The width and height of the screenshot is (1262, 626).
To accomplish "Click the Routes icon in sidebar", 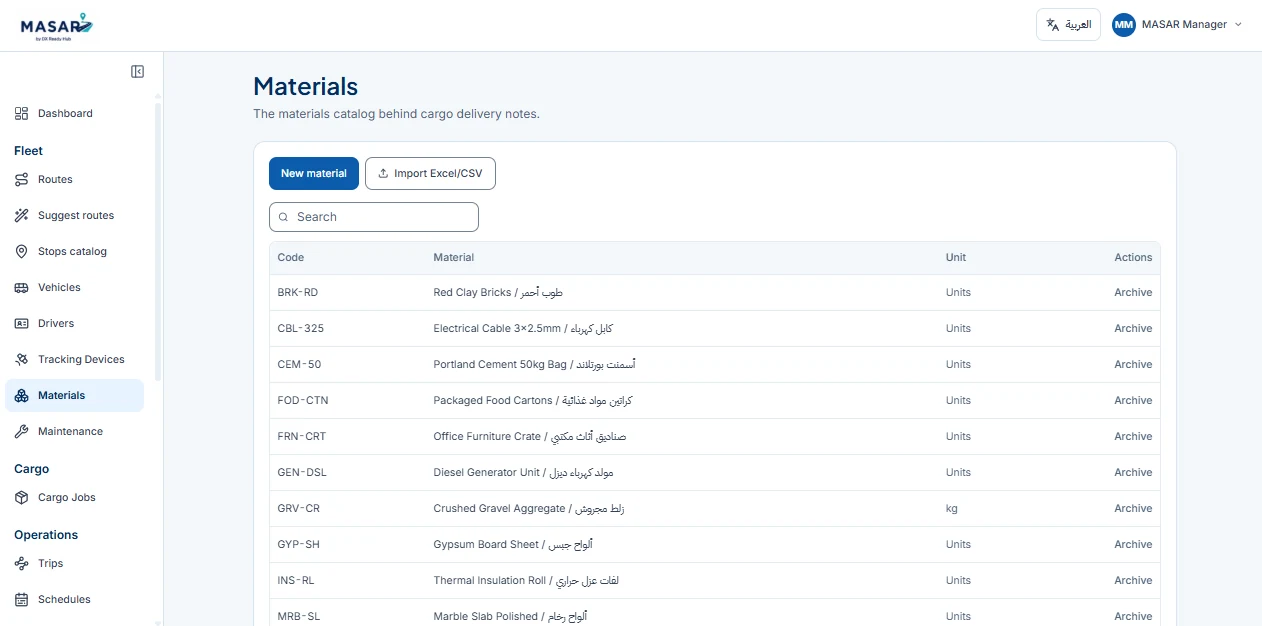I will click(x=22, y=180).
